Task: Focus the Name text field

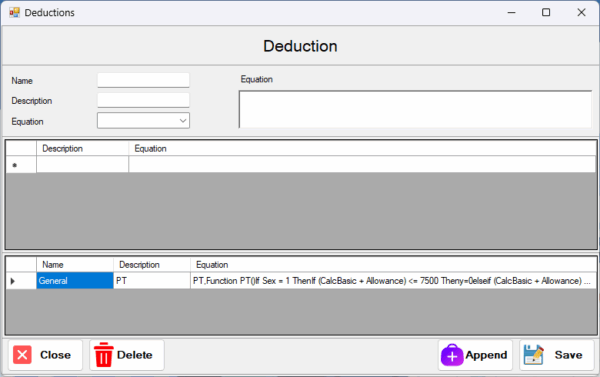Action: click(143, 80)
